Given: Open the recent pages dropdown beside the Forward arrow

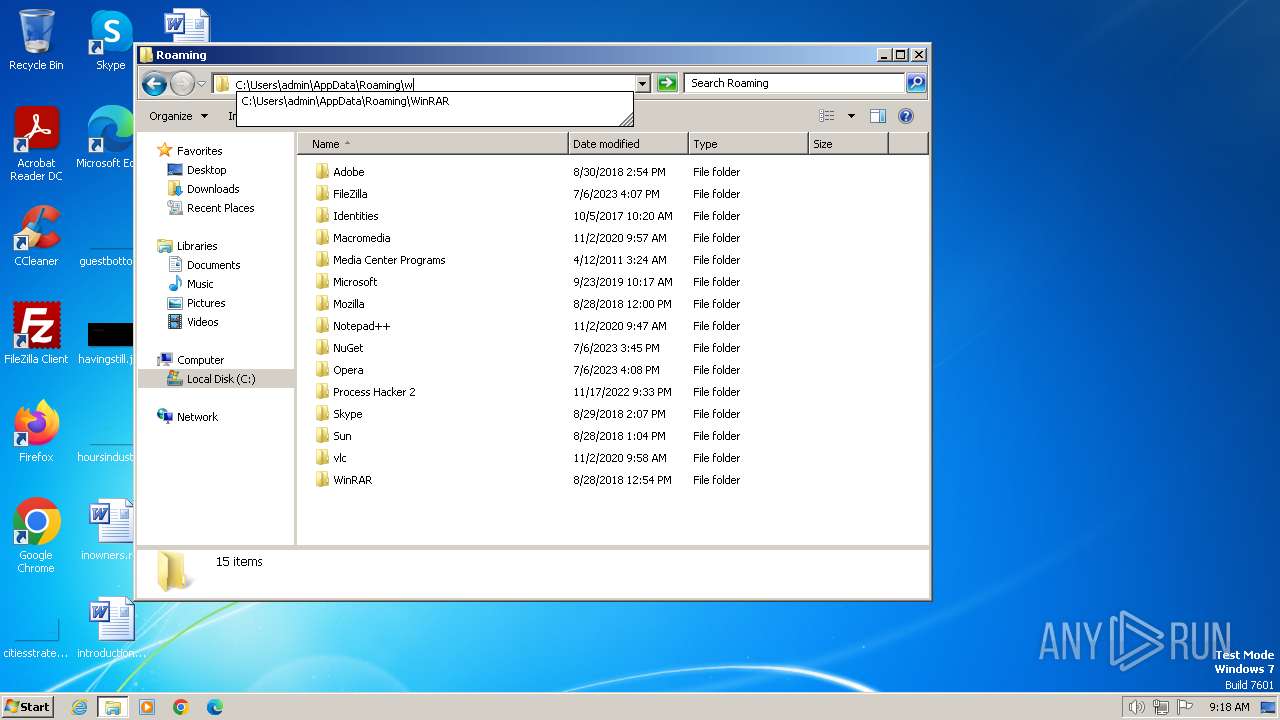Looking at the screenshot, I should pos(202,84).
